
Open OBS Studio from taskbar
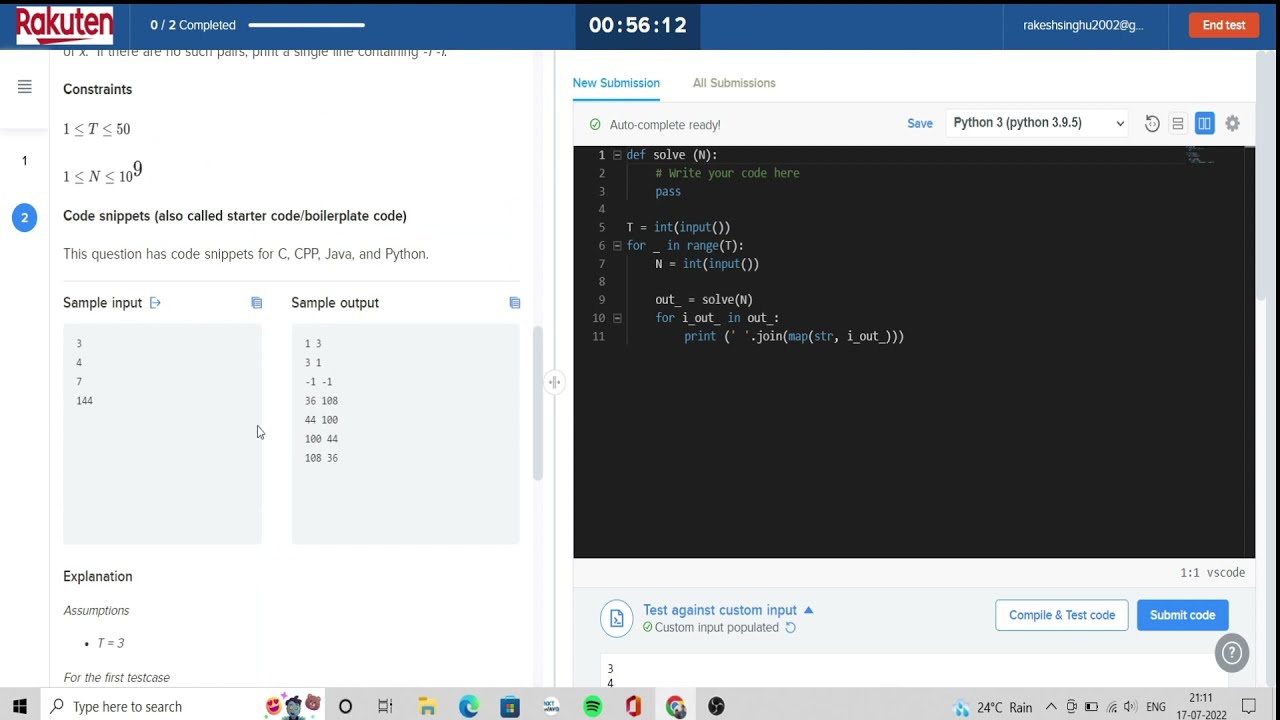tap(716, 707)
